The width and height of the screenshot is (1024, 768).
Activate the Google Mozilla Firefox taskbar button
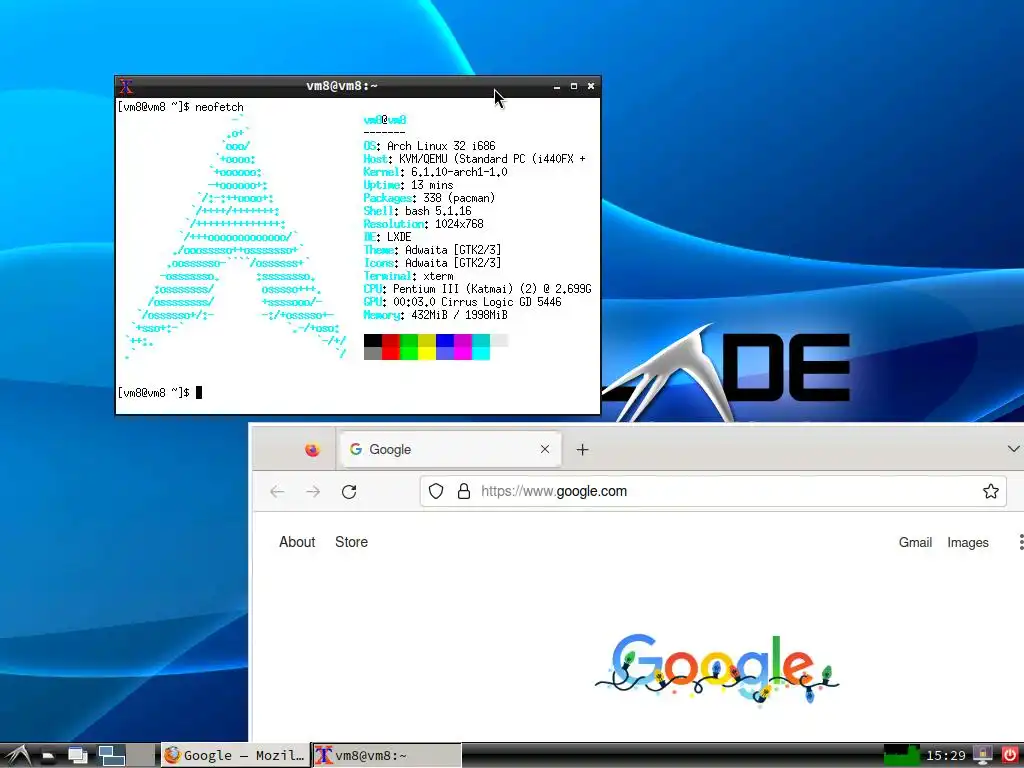(x=235, y=756)
